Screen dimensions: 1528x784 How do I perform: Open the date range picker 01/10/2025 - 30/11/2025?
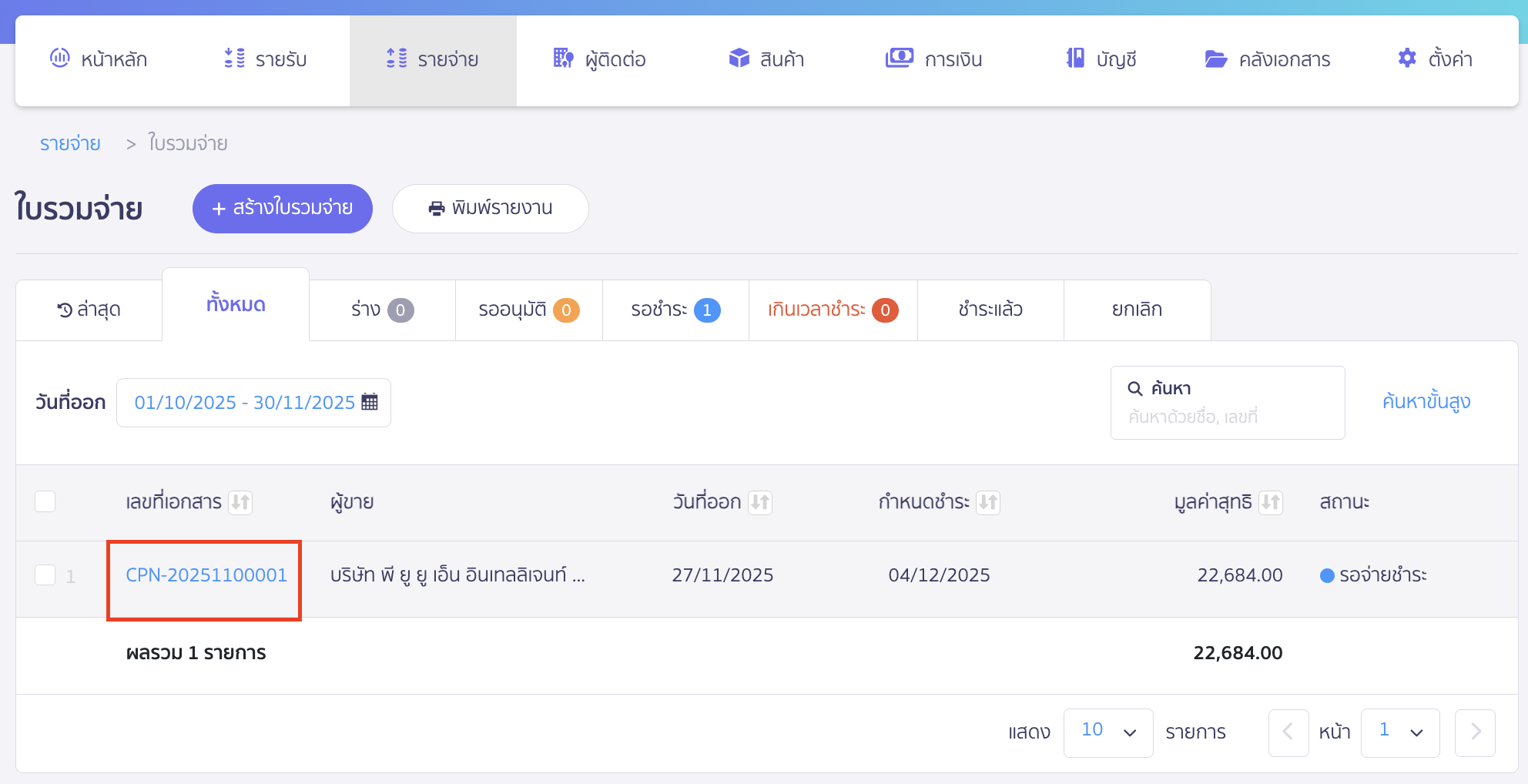pos(244,403)
